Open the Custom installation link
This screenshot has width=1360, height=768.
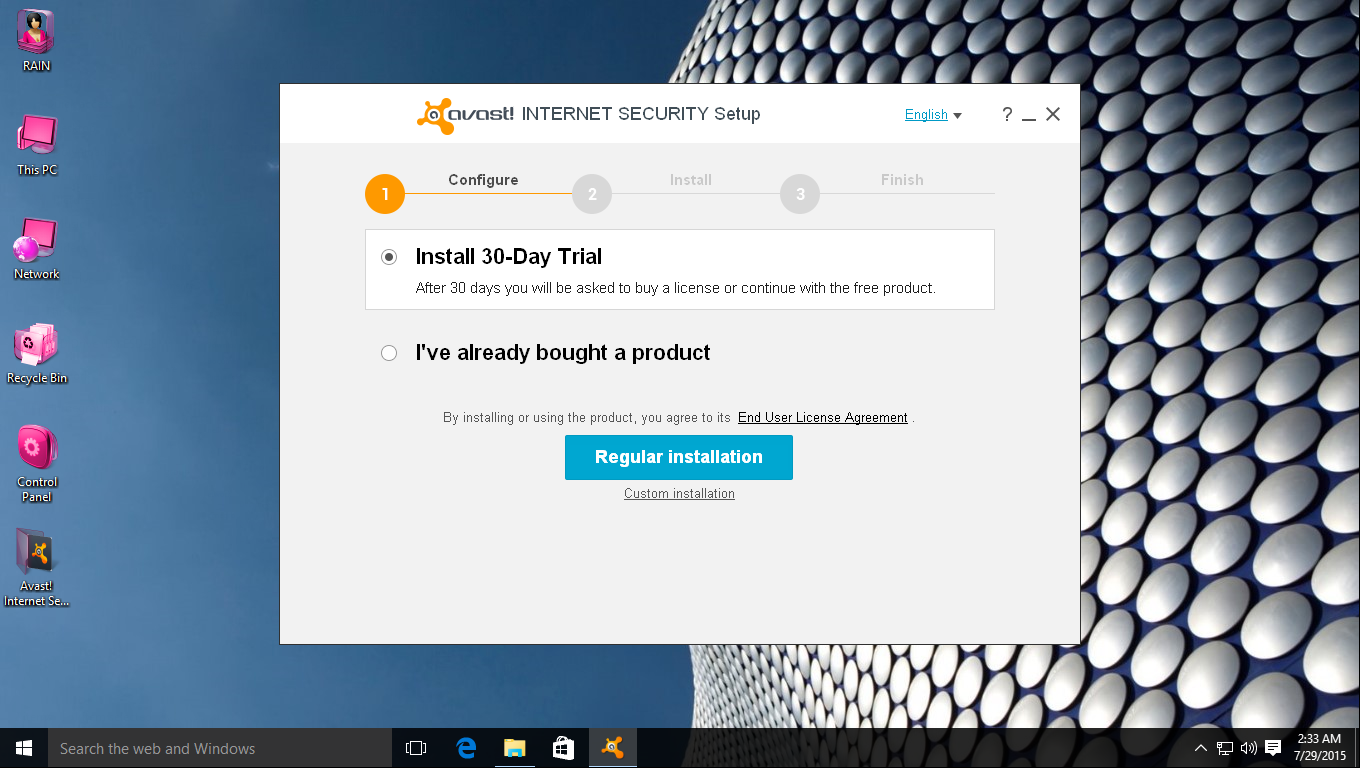[679, 494]
